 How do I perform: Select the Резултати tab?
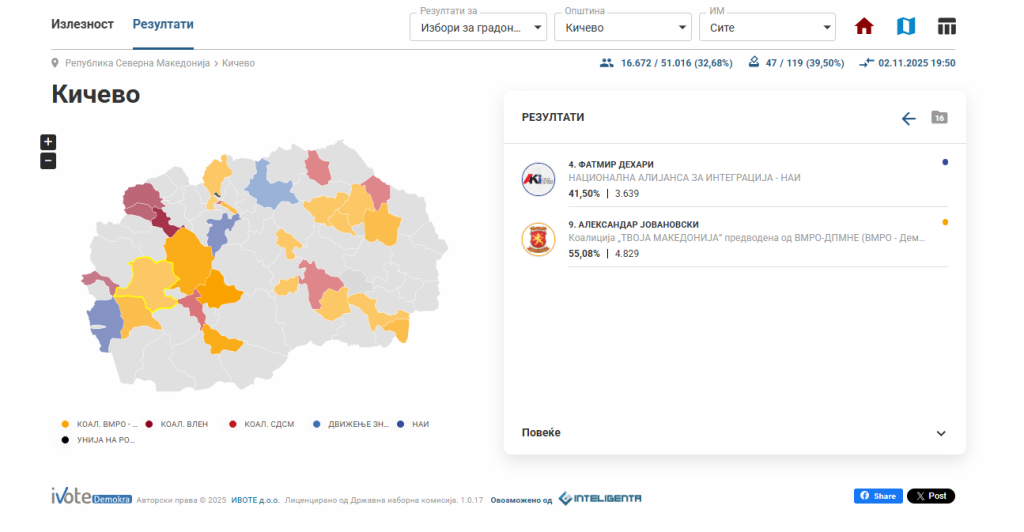pyautogui.click(x=163, y=24)
